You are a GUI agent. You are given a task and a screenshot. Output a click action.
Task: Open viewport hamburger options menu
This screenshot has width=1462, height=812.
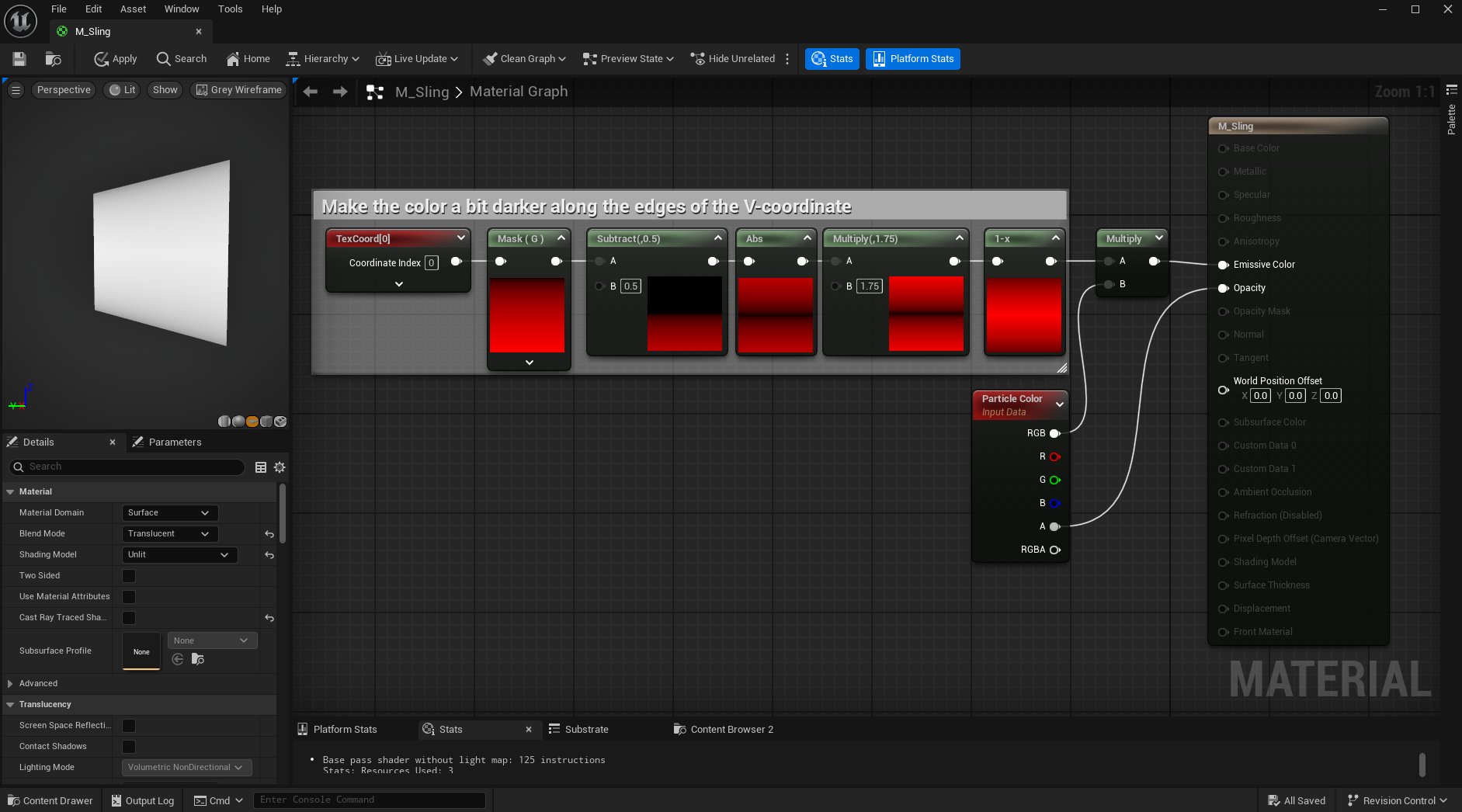16,90
